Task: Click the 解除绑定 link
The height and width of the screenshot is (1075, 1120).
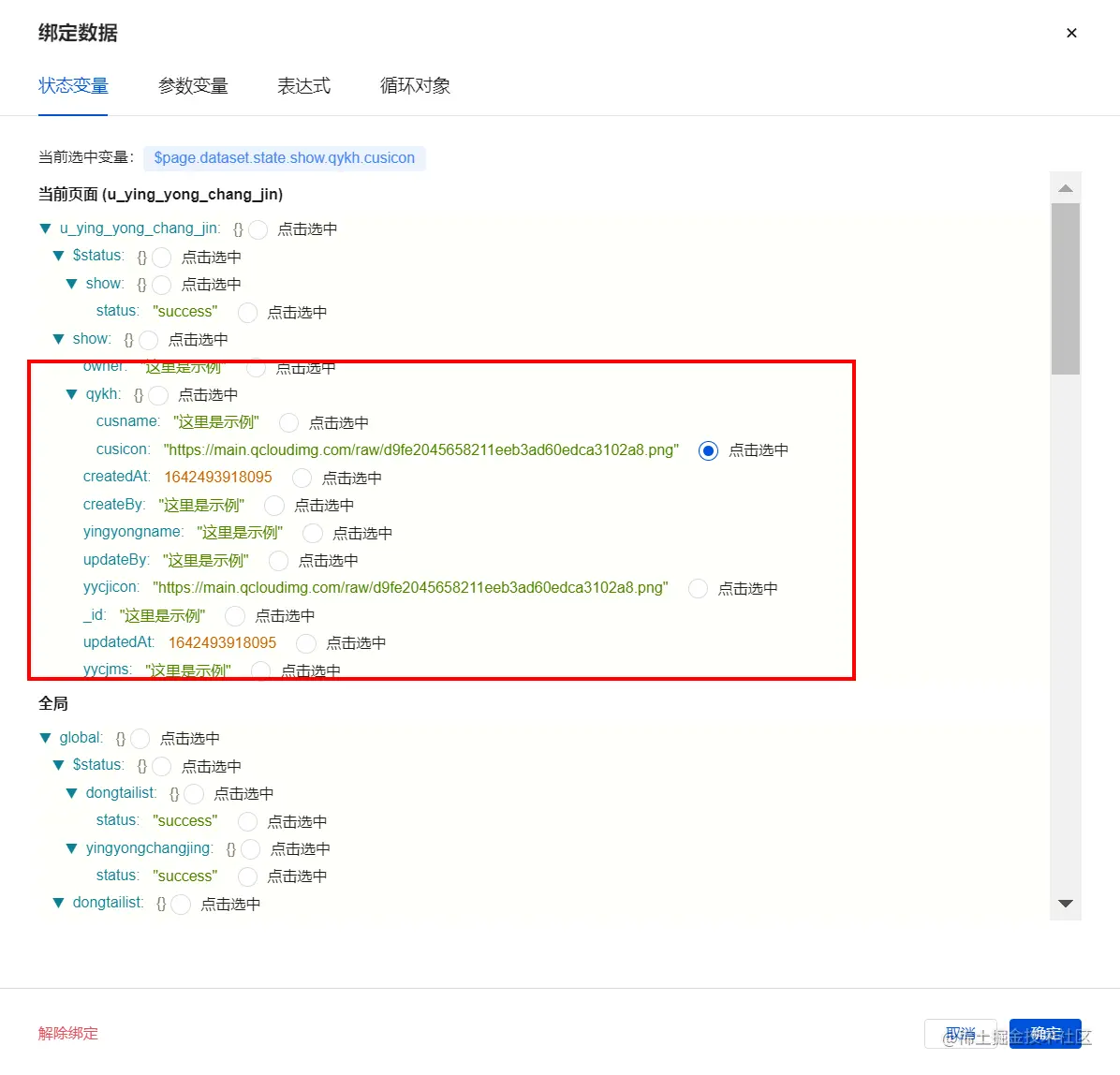Action: click(67, 1034)
